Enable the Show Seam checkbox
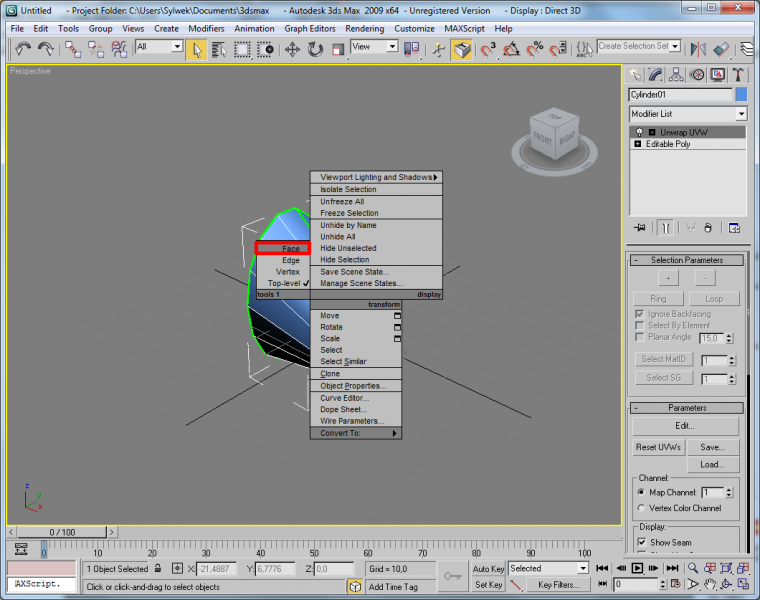 (x=641, y=542)
